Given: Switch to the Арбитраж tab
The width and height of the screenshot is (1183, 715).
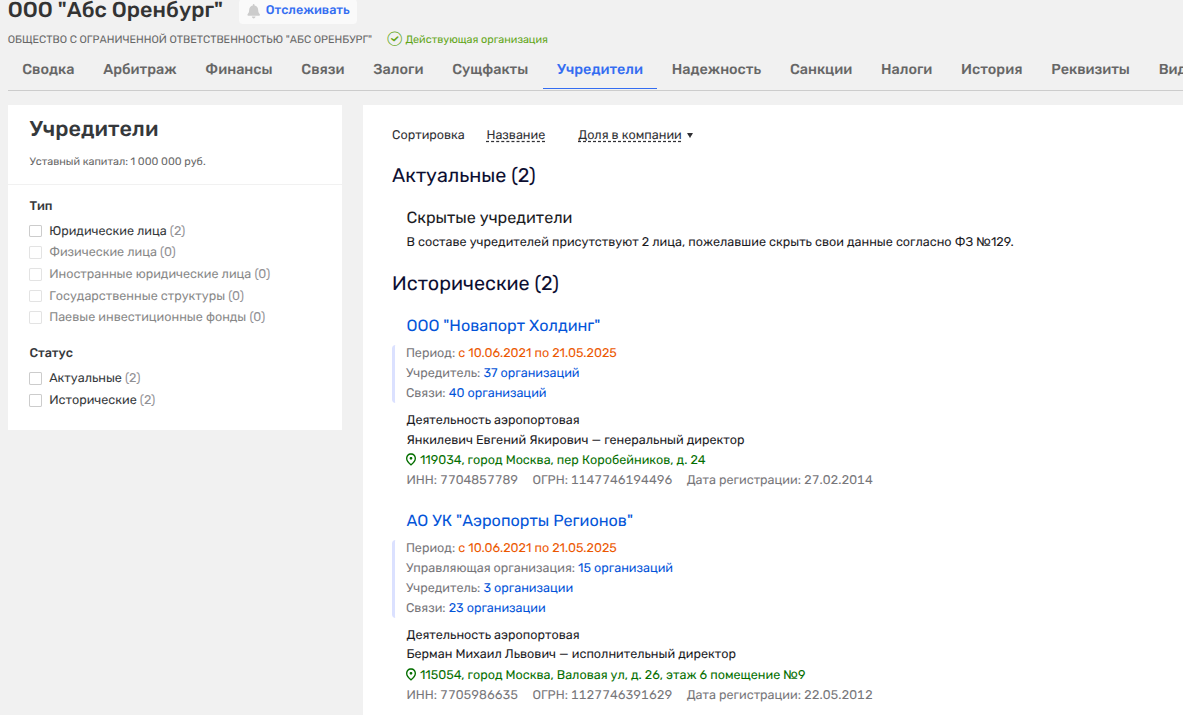Looking at the screenshot, I should click(140, 69).
